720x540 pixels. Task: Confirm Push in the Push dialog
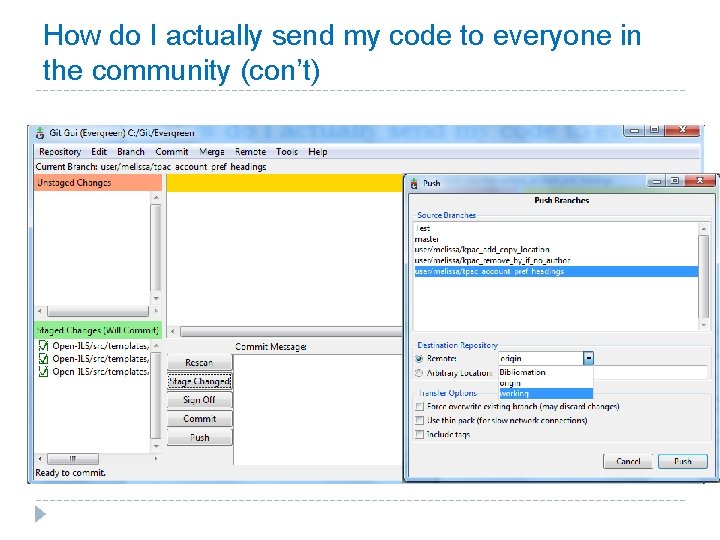[x=683, y=461]
